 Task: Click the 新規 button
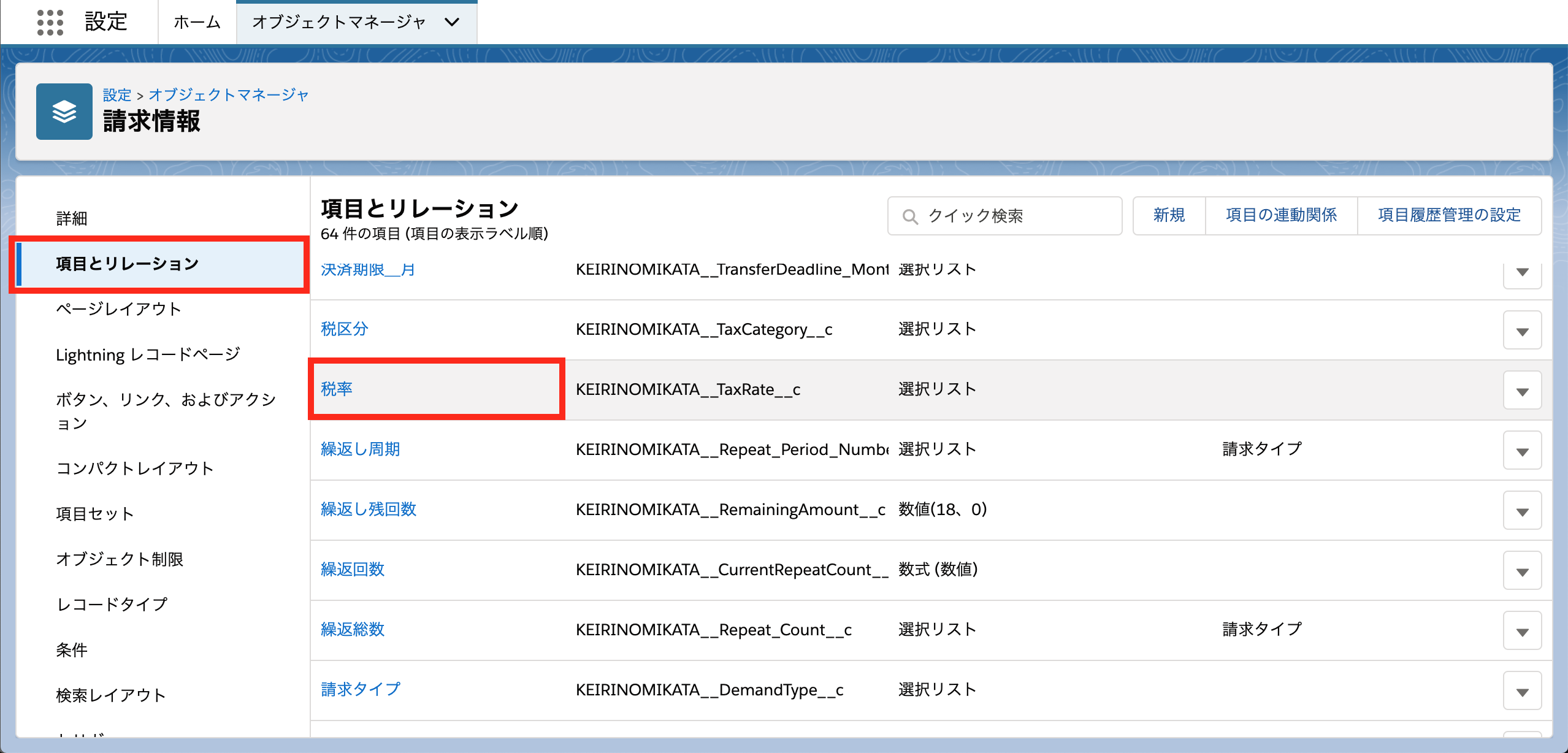(1169, 215)
